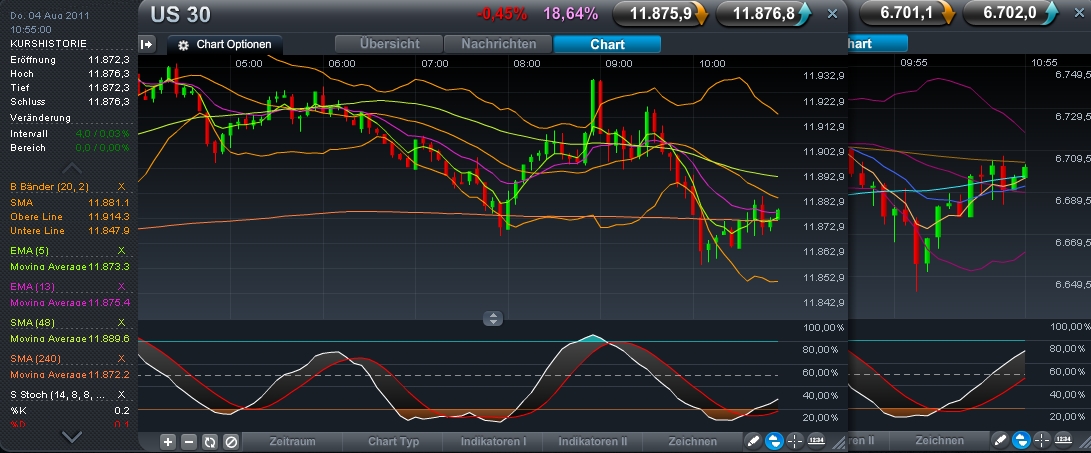The width and height of the screenshot is (1091, 453).
Task: Click the 1234 value display icon in US 30 chart
Action: (x=816, y=440)
